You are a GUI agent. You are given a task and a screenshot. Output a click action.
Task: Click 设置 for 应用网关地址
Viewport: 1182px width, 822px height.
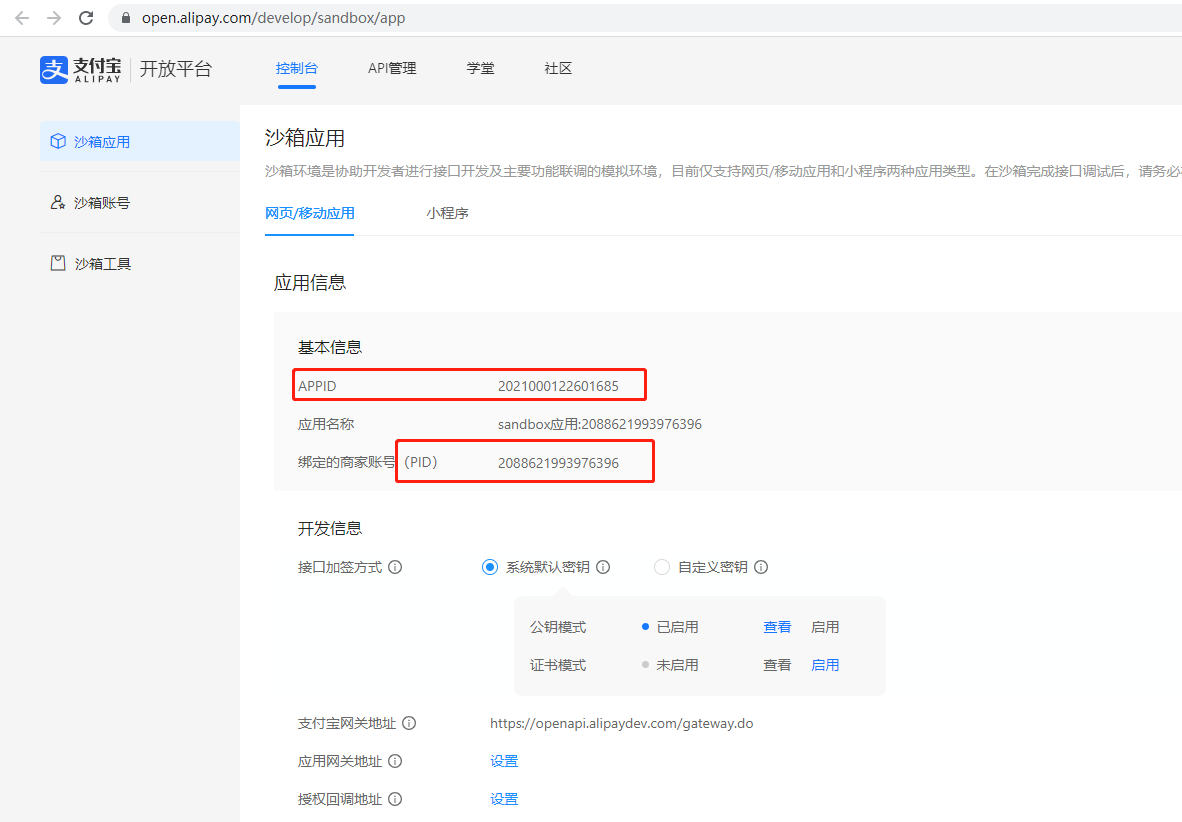504,761
